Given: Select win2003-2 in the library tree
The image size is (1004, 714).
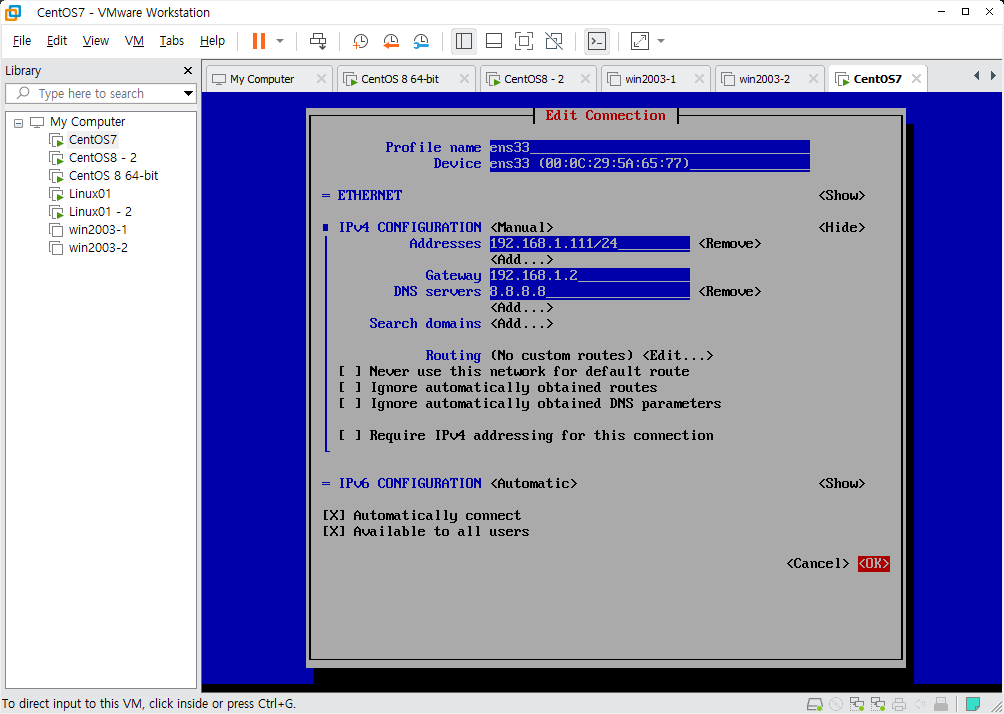Looking at the screenshot, I should [98, 247].
